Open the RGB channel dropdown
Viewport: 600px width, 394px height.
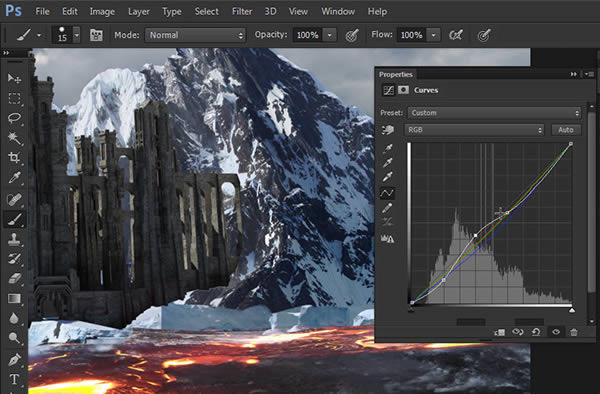[474, 130]
